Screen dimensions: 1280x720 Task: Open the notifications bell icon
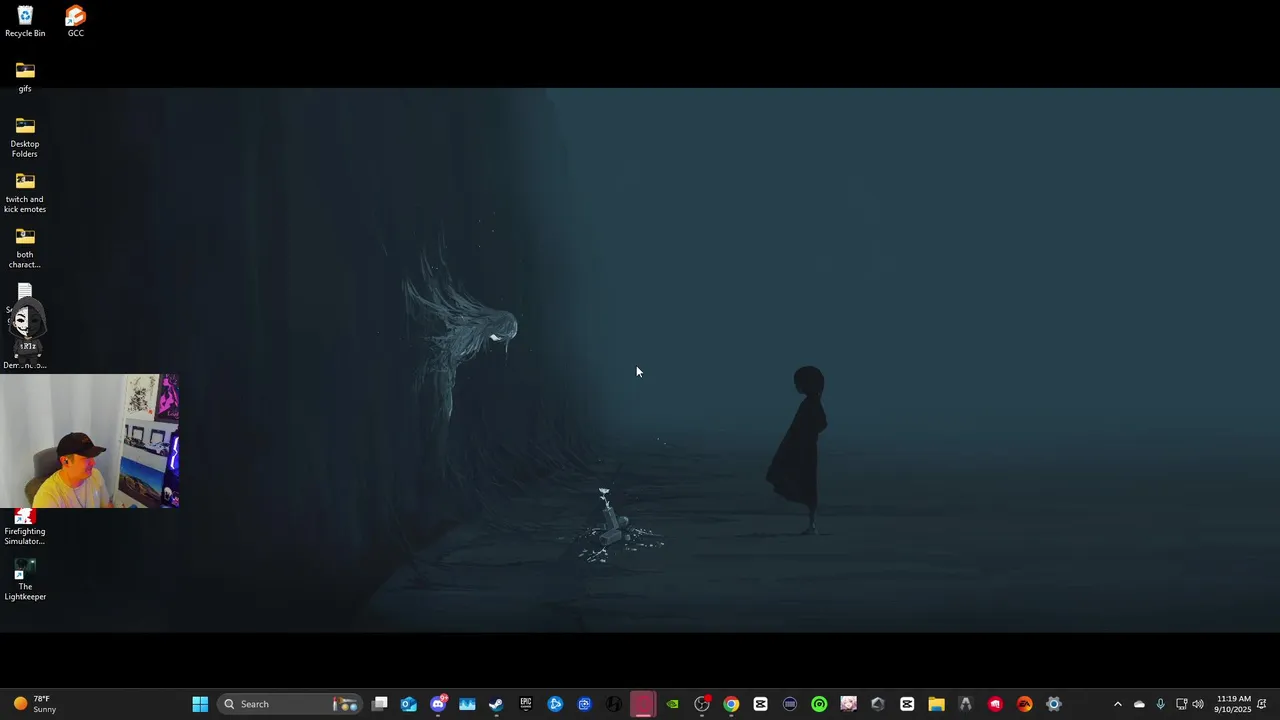1262,704
